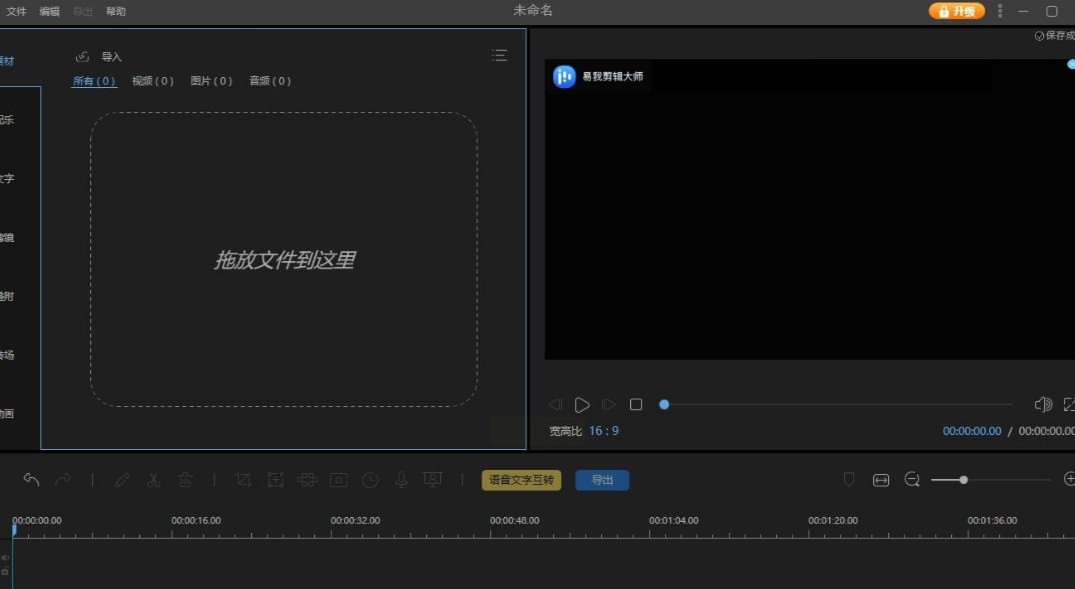The height and width of the screenshot is (589, 1075).
Task: Switch to the 图片 (0) tab
Action: point(211,81)
